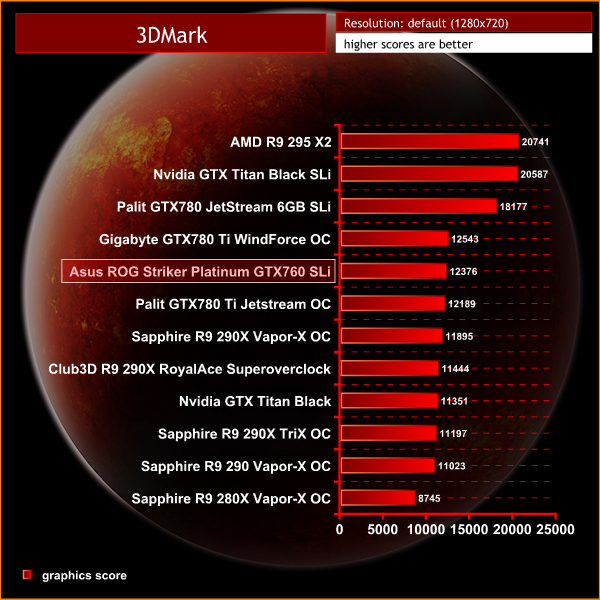
Task: Click the score value 8745
Action: click(x=429, y=498)
